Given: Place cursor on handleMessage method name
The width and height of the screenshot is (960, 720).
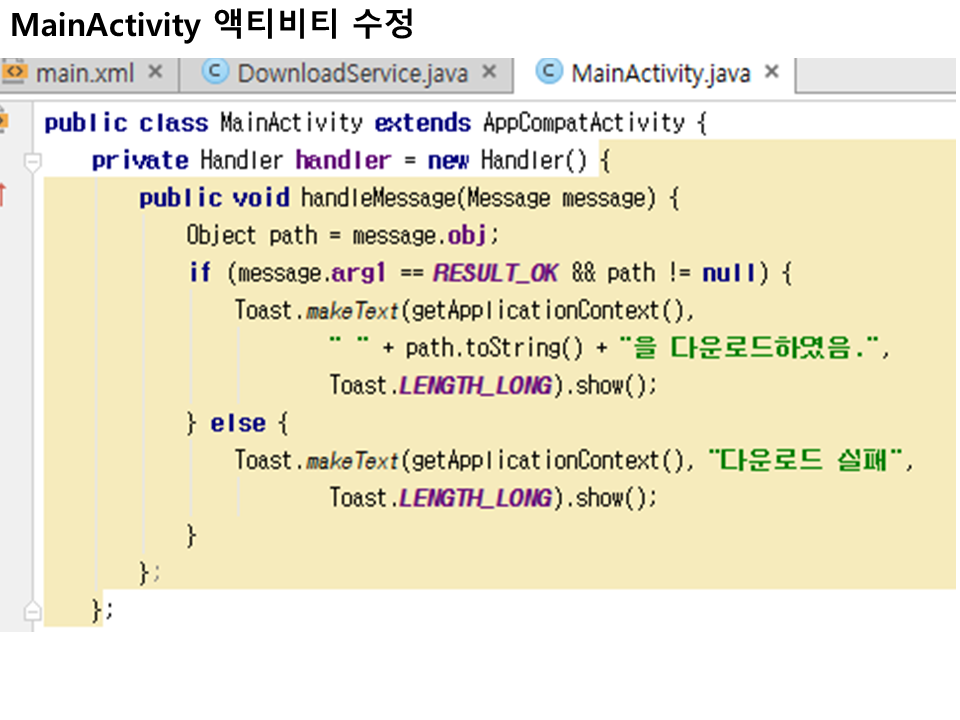Looking at the screenshot, I should point(377,198).
